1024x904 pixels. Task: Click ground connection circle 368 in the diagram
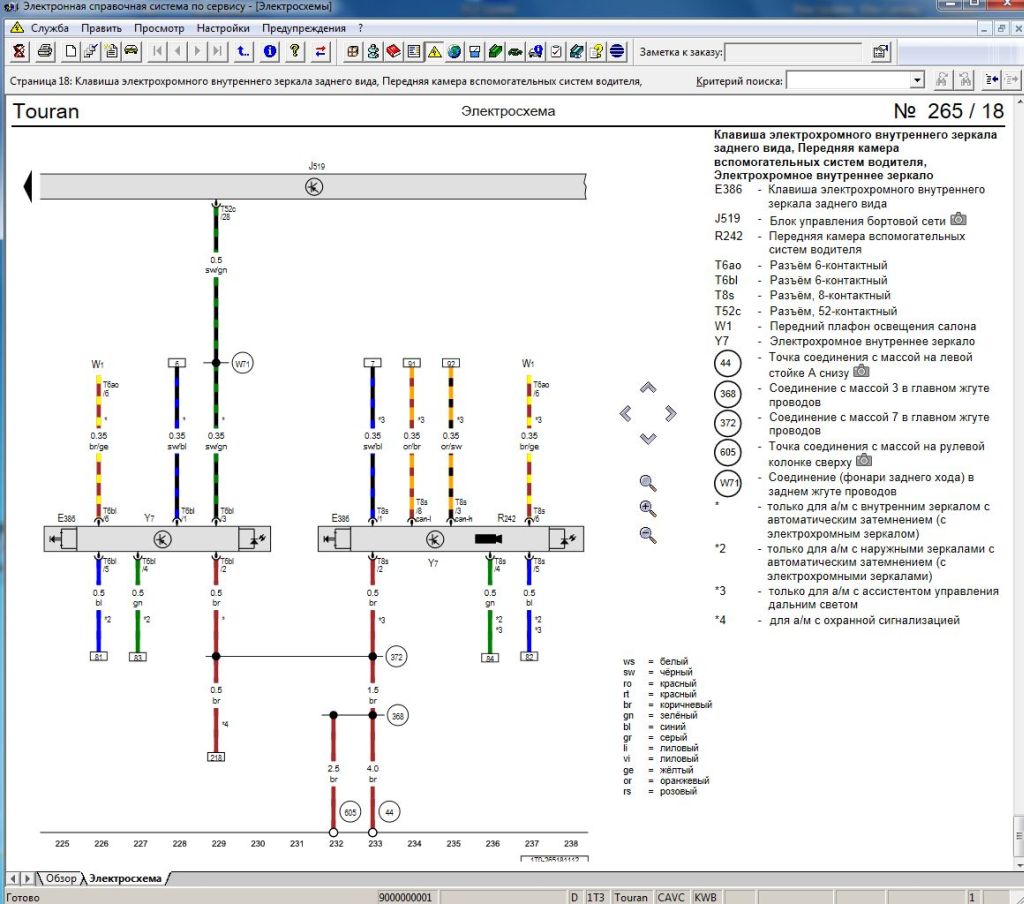pos(397,716)
